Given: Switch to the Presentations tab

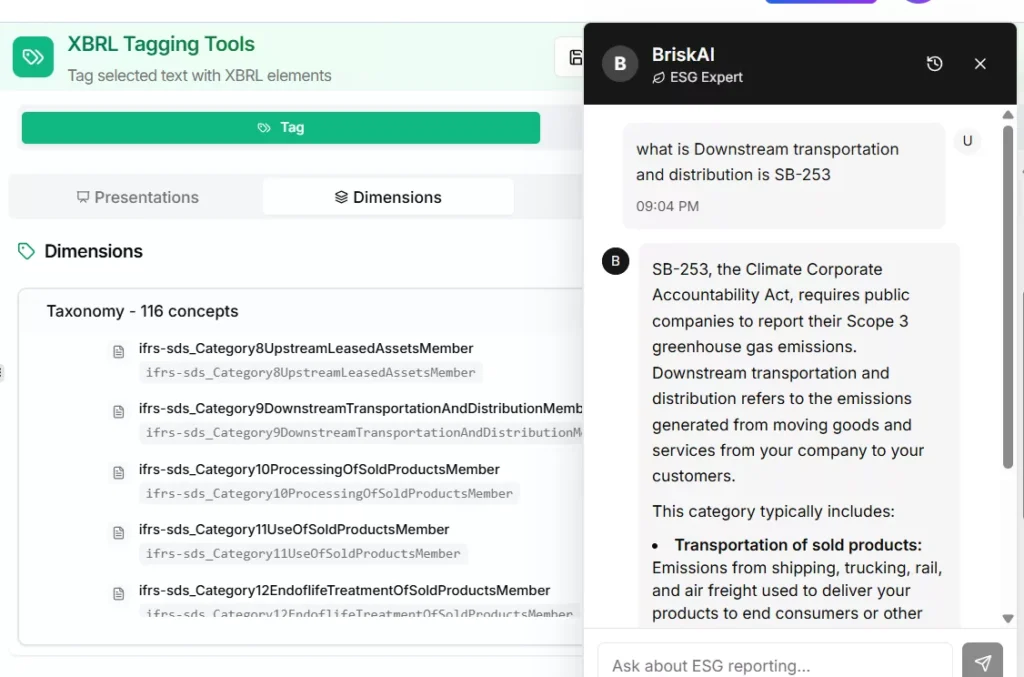Looking at the screenshot, I should tap(137, 197).
